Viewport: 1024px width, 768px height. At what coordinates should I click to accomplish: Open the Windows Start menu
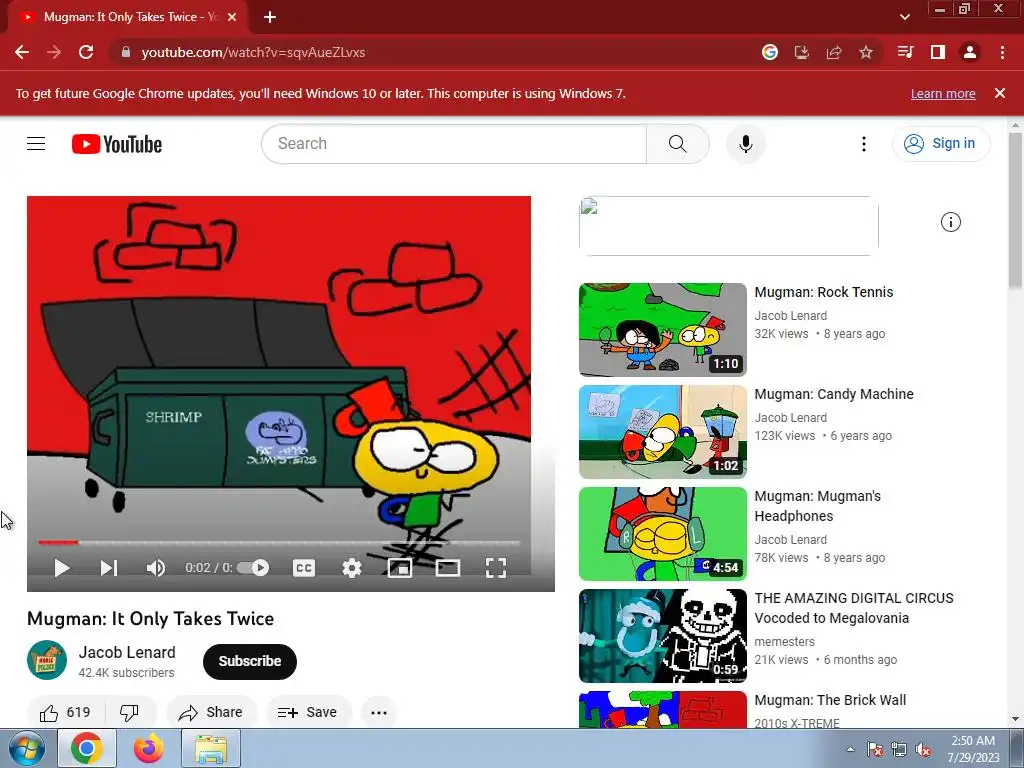[26, 749]
